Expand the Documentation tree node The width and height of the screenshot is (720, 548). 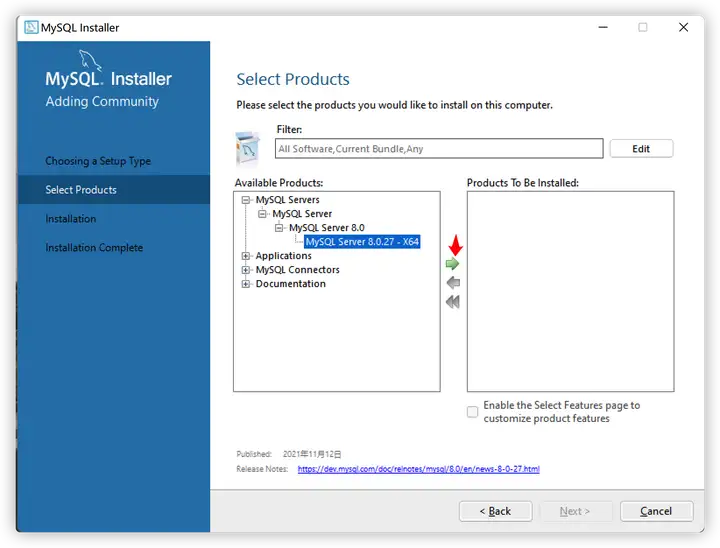point(246,284)
